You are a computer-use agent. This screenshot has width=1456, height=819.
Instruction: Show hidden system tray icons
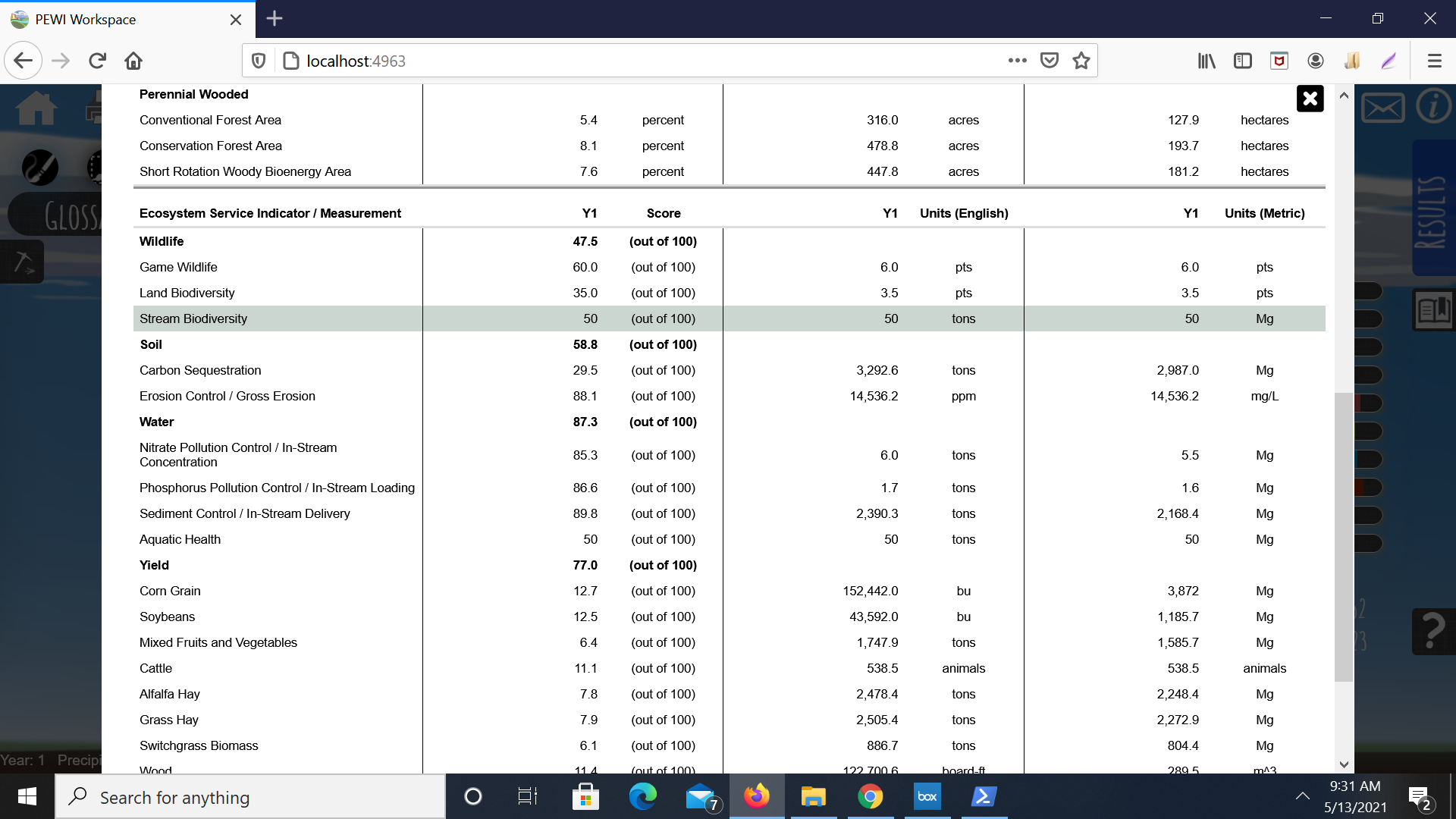click(x=1302, y=796)
